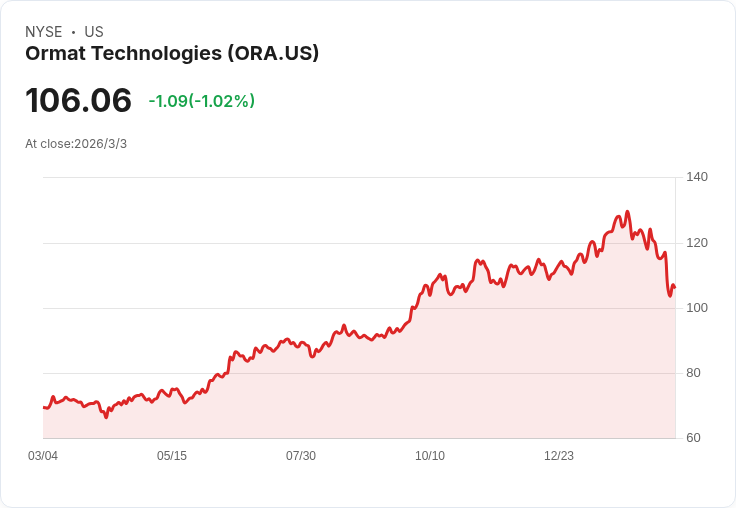
Task: Select the 10/10 date on the x-axis
Action: (x=430, y=456)
